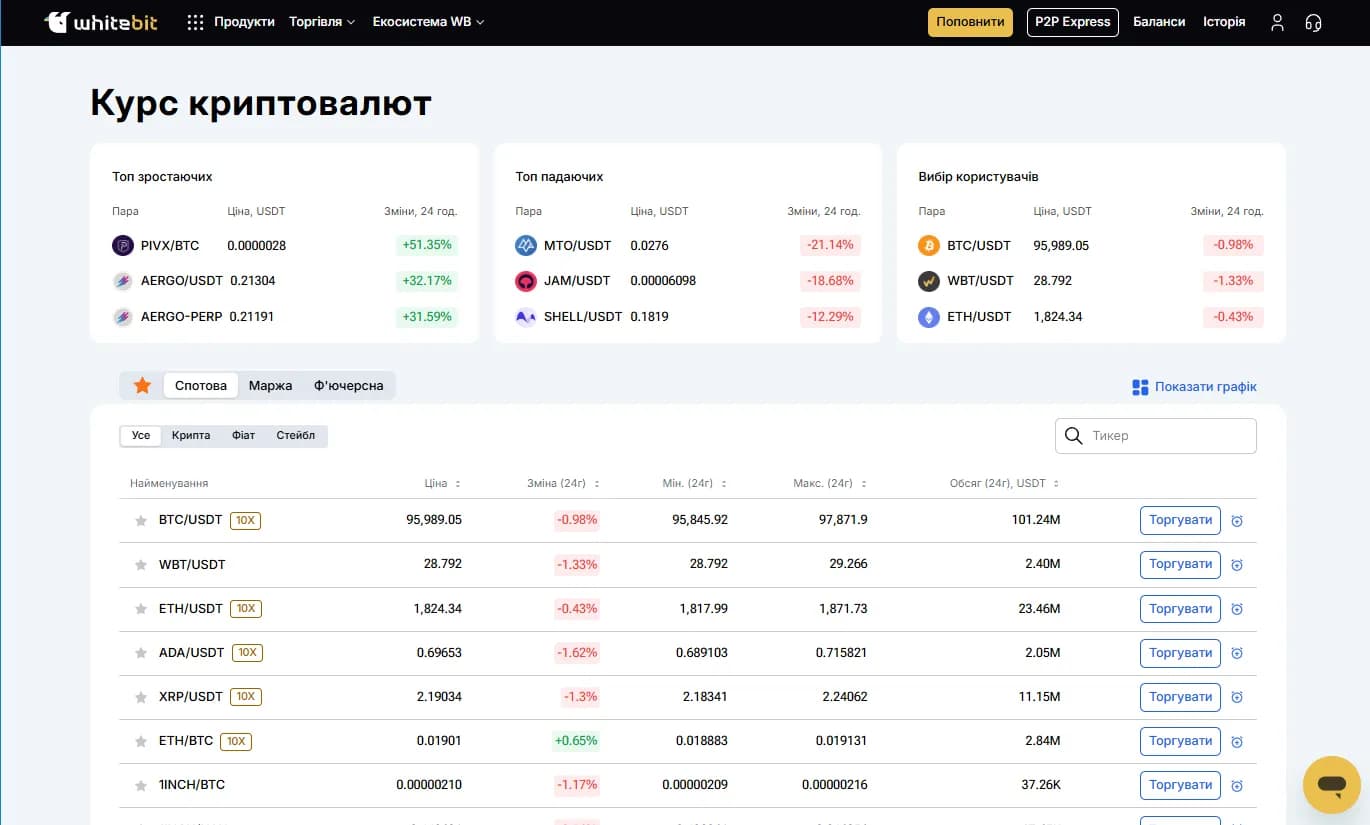Set price alert for XRP/USDT
The image size is (1370, 825).
(1237, 697)
